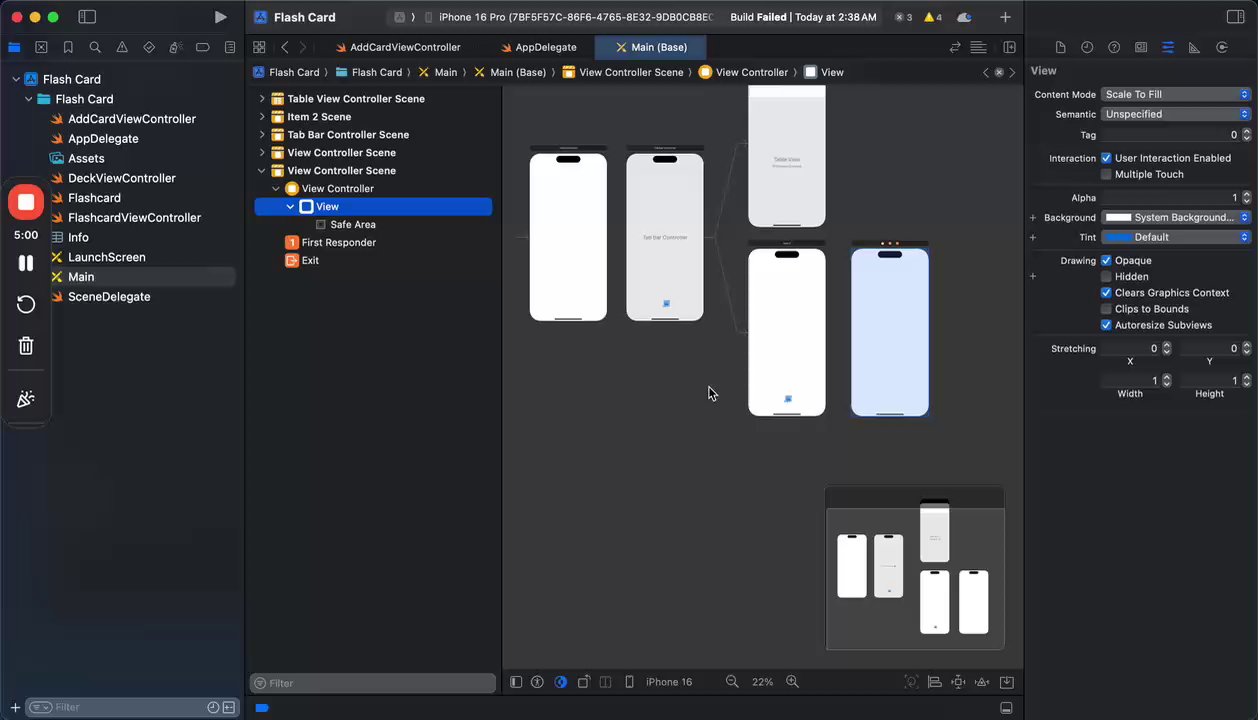This screenshot has width=1258, height=720.
Task: Select FlashcardViewController in project navigator
Action: pos(134,217)
